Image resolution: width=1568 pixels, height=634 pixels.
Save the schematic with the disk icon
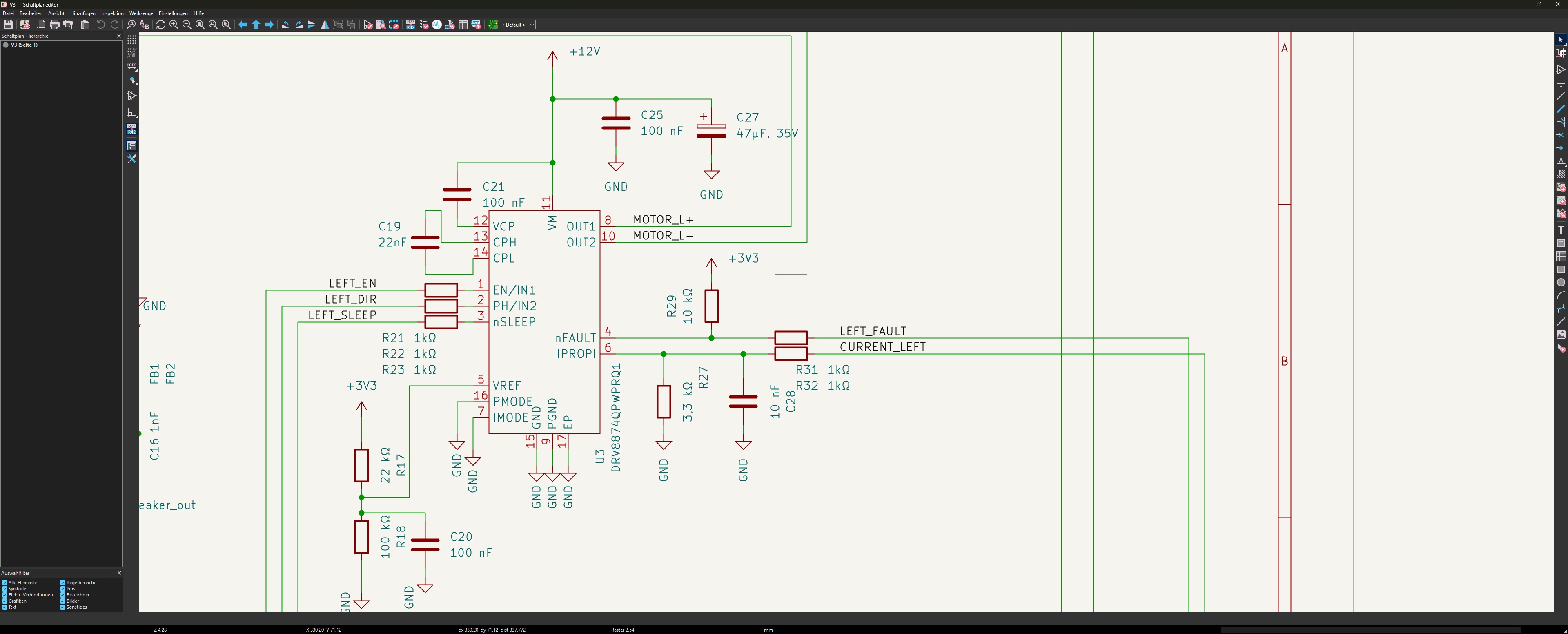coord(8,25)
